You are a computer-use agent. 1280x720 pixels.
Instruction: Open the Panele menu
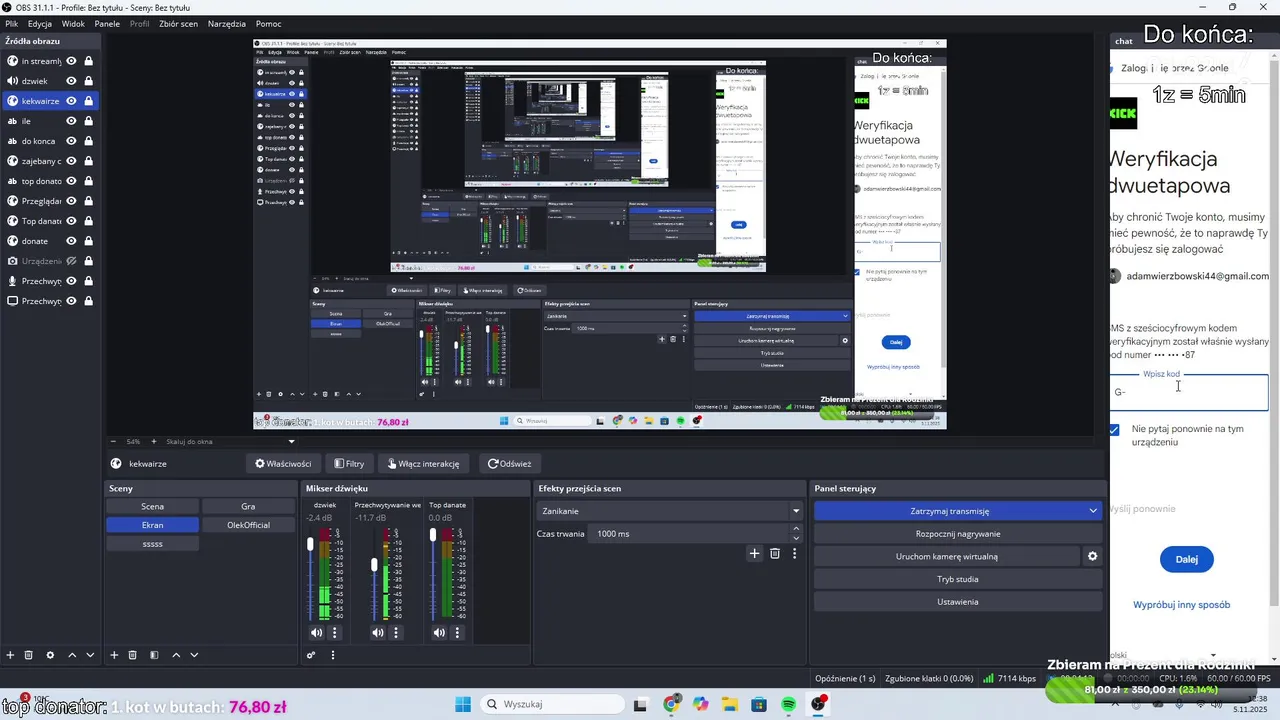click(107, 23)
